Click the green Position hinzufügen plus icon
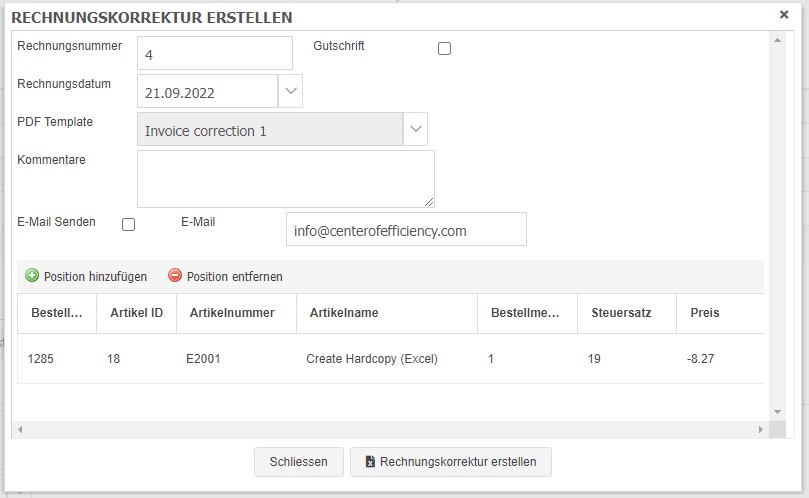Screen dimensions: 809x498 click(32, 276)
